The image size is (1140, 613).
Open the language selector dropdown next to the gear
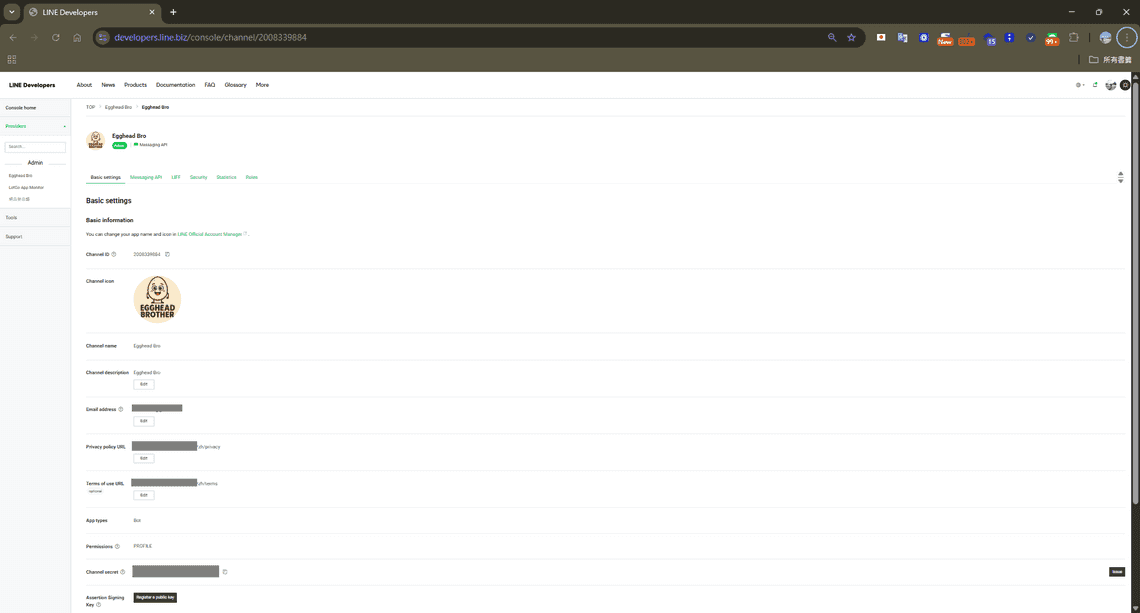[x=1083, y=85]
